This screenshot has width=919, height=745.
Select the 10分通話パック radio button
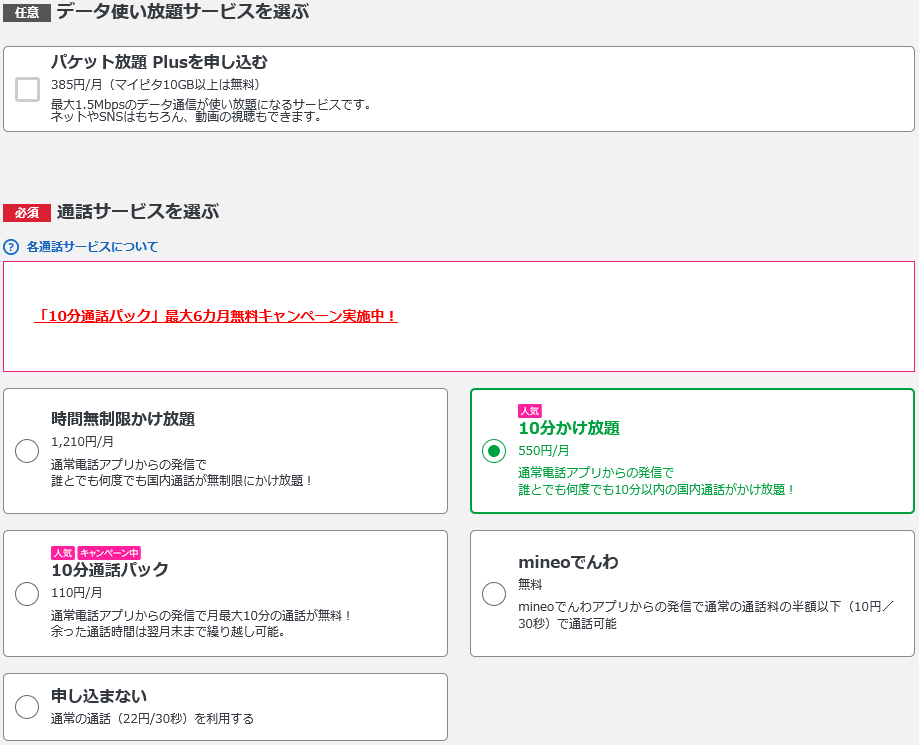click(27, 594)
